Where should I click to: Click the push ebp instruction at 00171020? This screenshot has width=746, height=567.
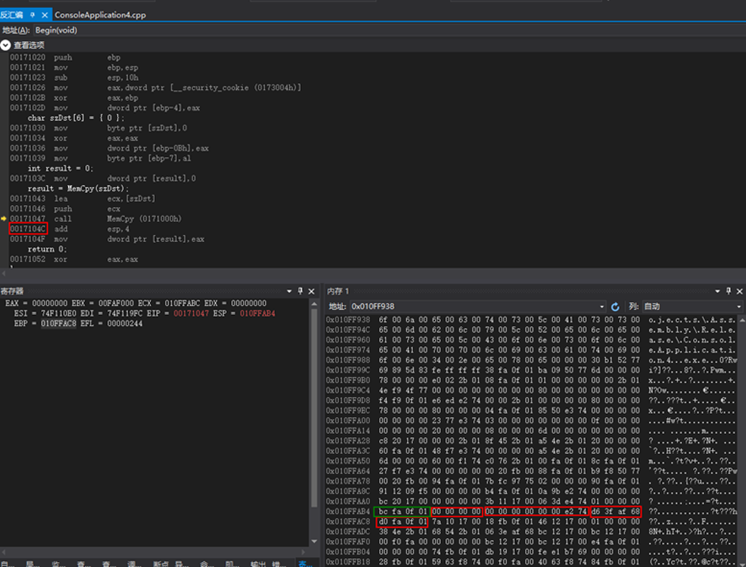pos(65,58)
